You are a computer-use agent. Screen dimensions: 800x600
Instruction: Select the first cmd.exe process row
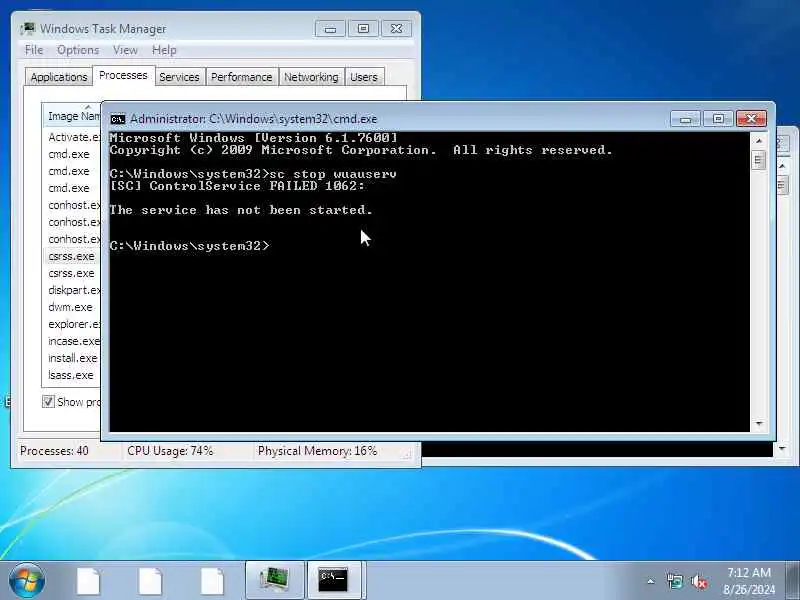pos(72,154)
